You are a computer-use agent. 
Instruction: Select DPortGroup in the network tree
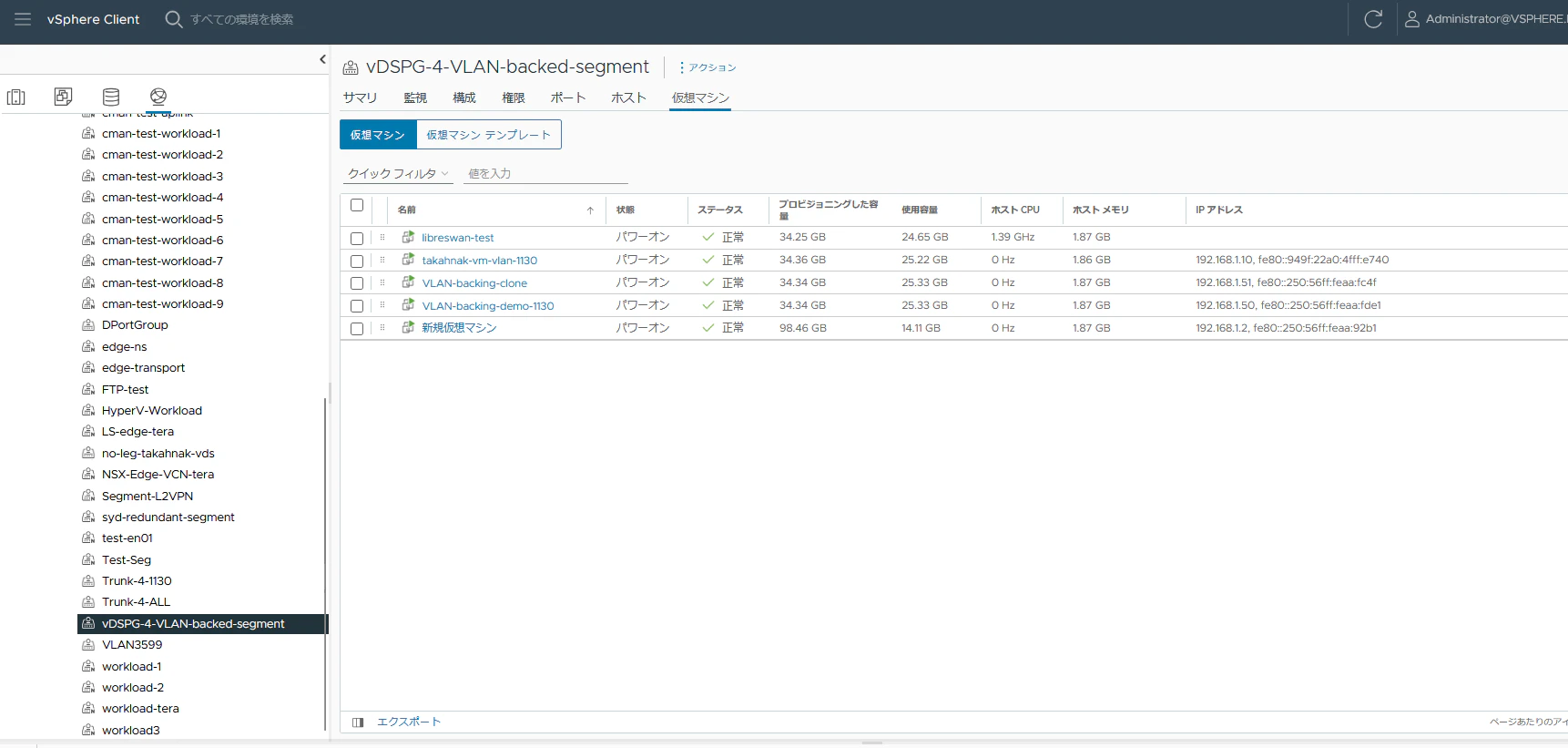[x=135, y=325]
